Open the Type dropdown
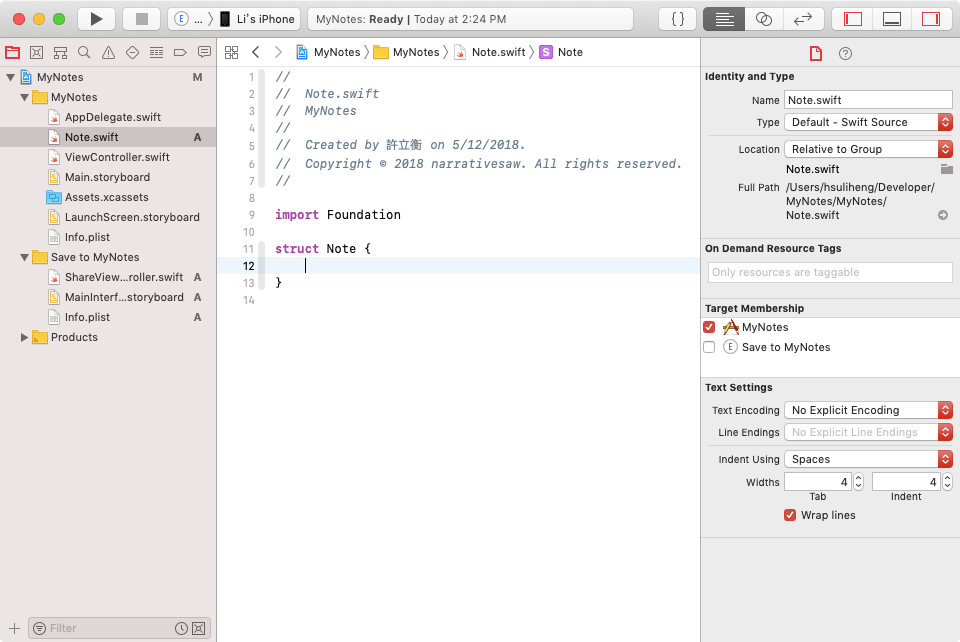The image size is (960, 642). tap(868, 122)
